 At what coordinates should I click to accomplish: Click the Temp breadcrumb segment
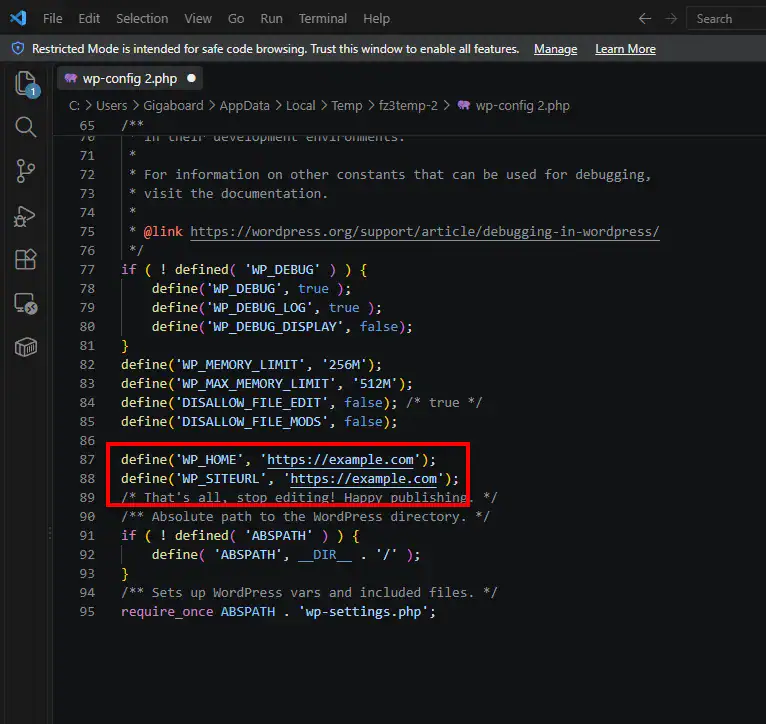coord(347,106)
